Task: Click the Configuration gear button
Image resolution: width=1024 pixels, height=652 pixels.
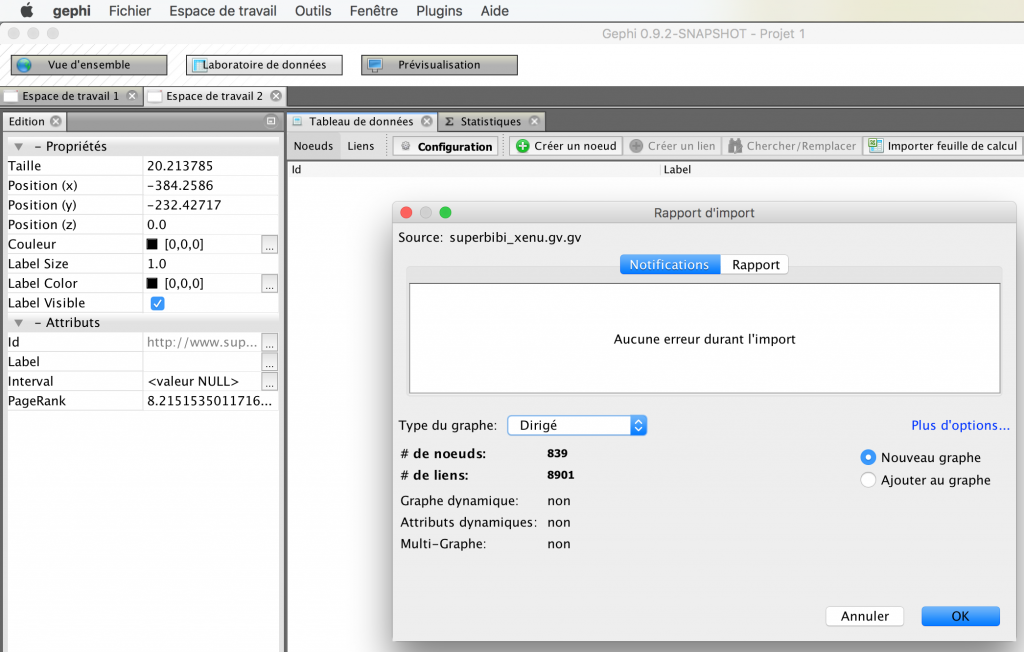Action: click(x=446, y=146)
